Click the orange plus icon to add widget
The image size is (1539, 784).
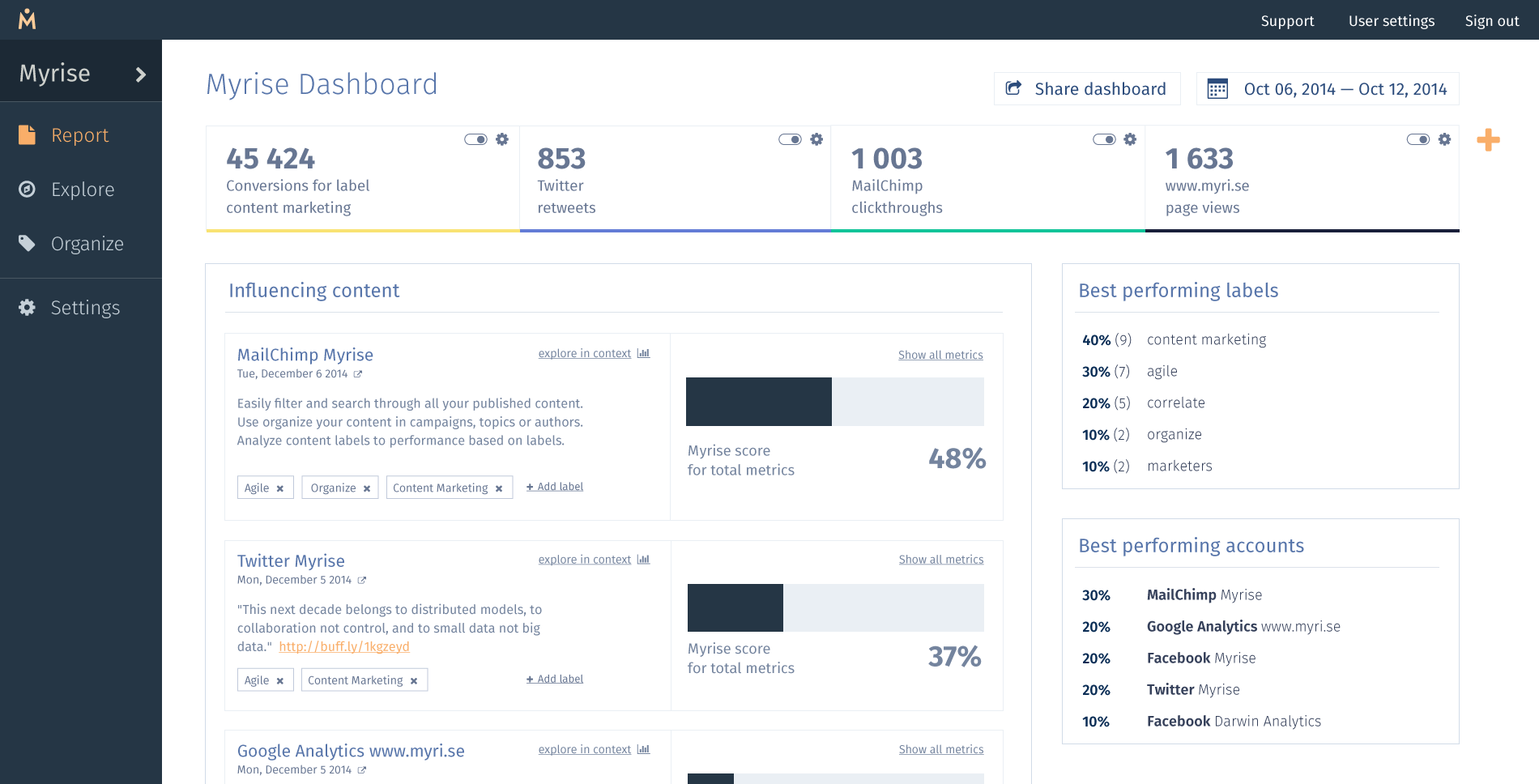tap(1488, 140)
